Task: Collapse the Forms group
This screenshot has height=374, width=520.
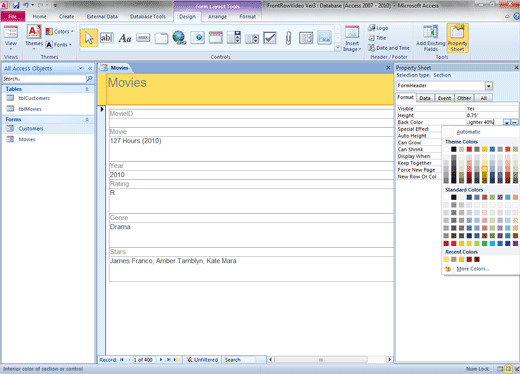Action: (x=87, y=119)
